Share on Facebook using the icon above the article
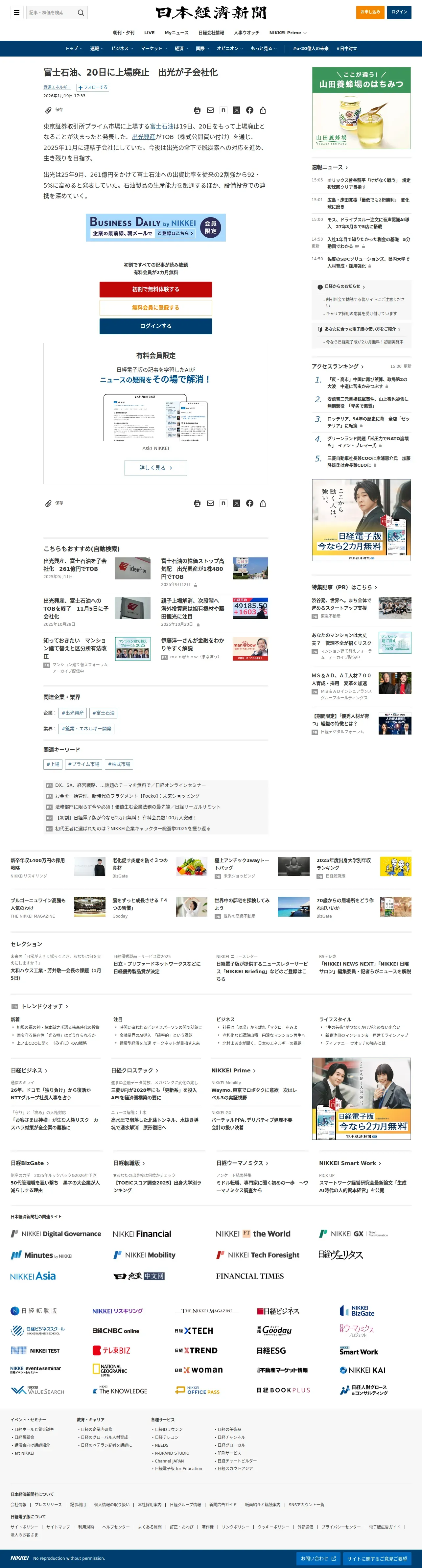The image size is (422, 1568). point(250,110)
